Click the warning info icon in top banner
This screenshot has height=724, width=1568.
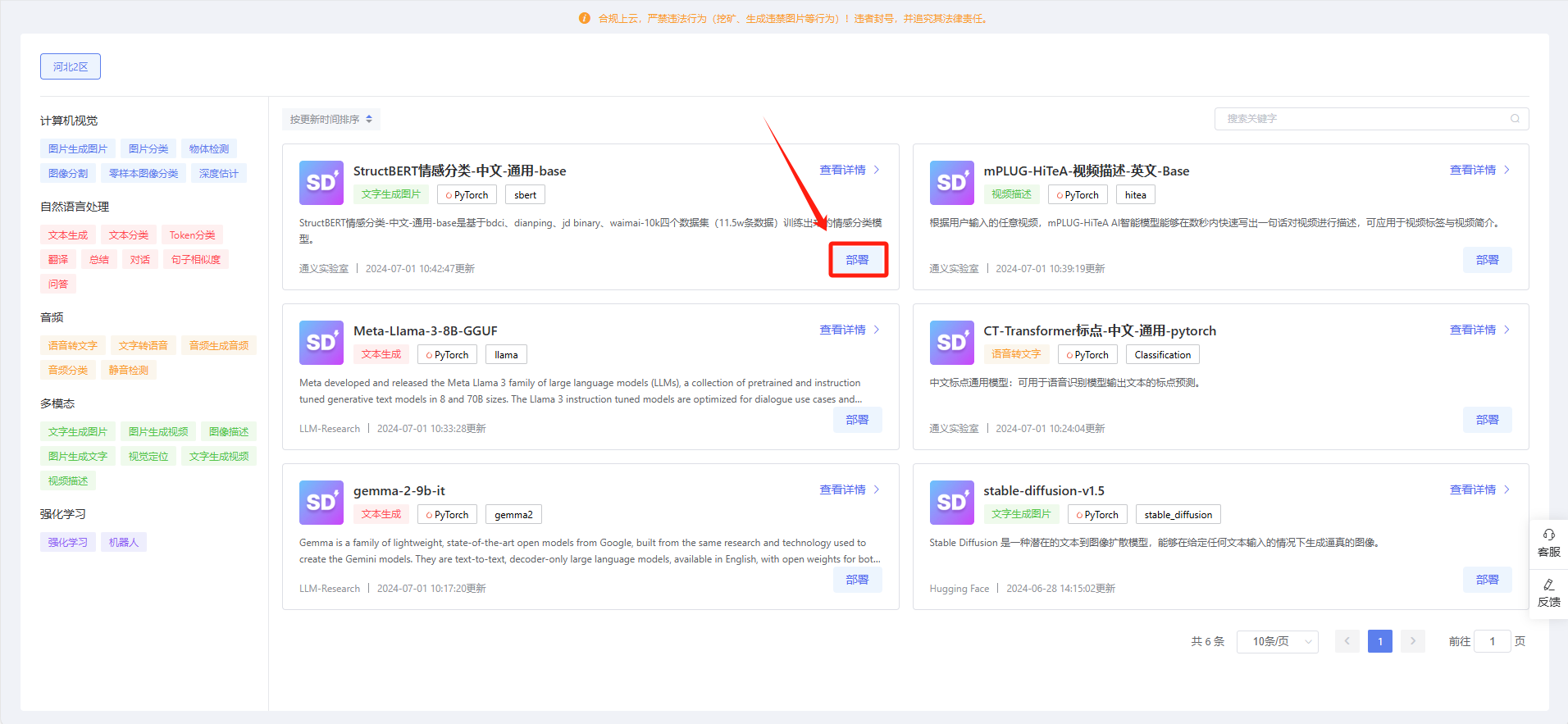[584, 18]
